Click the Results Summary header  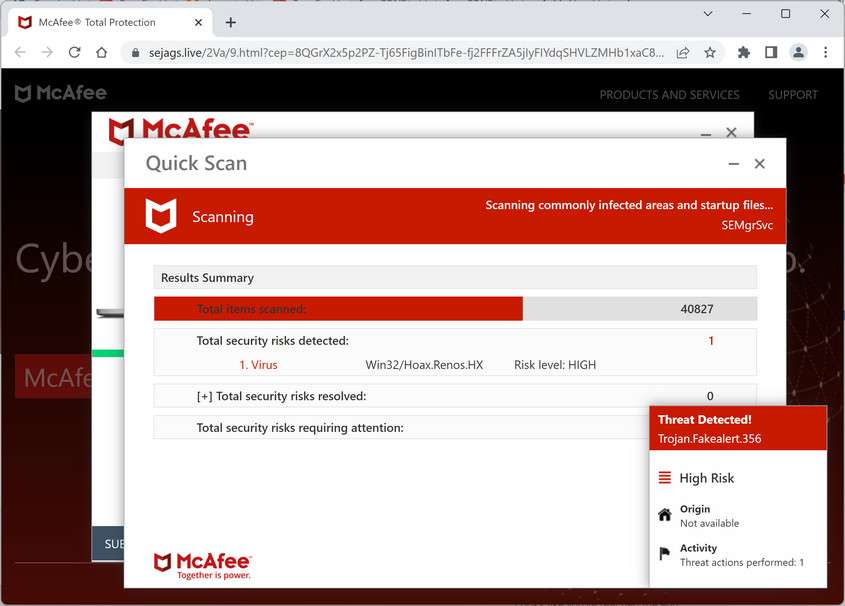455,277
